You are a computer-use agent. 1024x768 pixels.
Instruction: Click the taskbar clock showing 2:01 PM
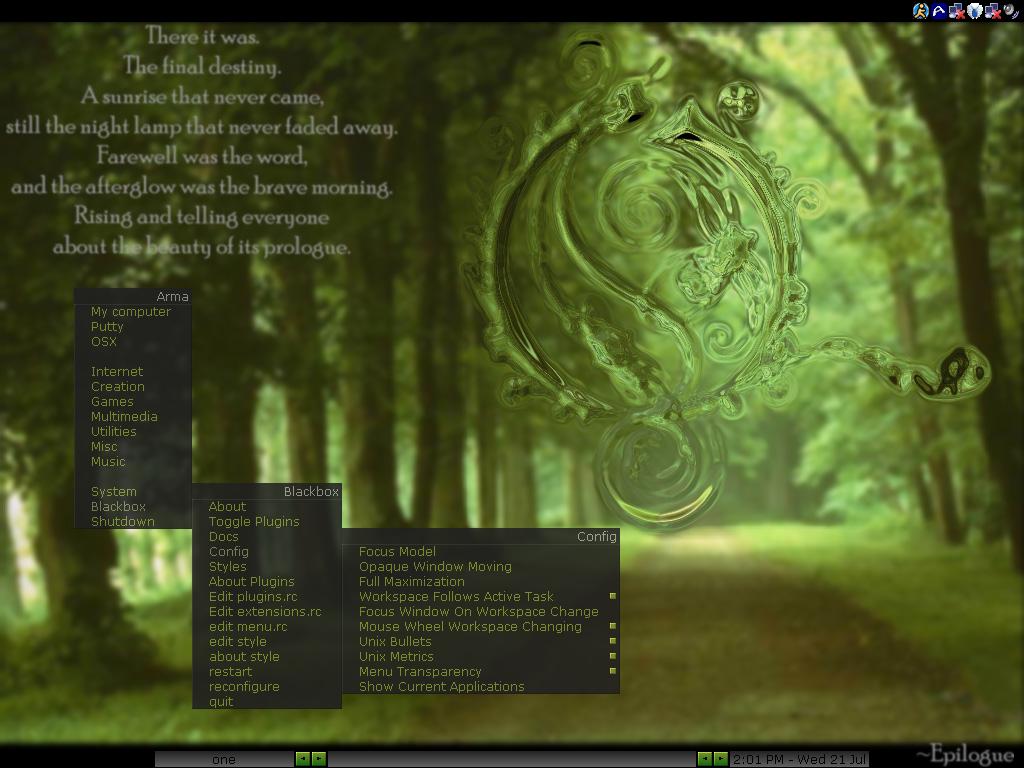799,759
